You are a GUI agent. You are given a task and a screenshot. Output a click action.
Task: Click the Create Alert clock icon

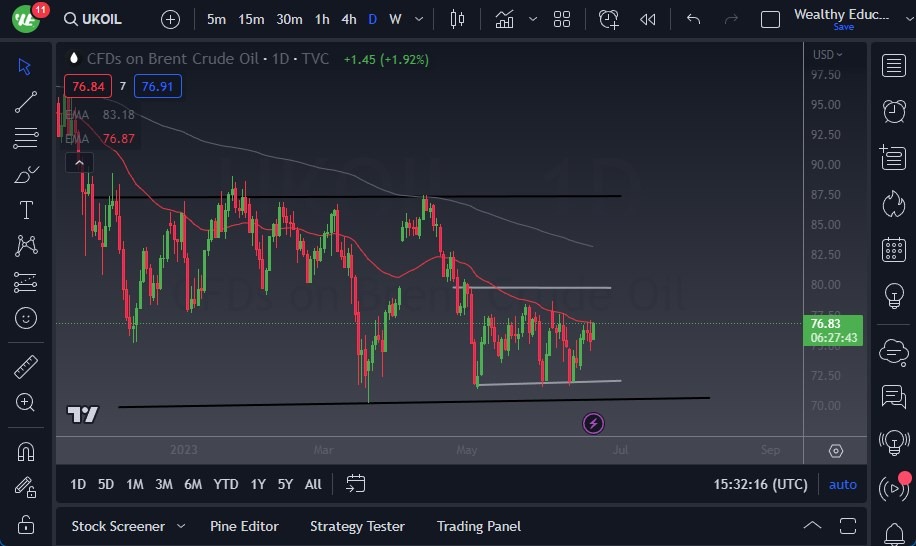coord(609,19)
